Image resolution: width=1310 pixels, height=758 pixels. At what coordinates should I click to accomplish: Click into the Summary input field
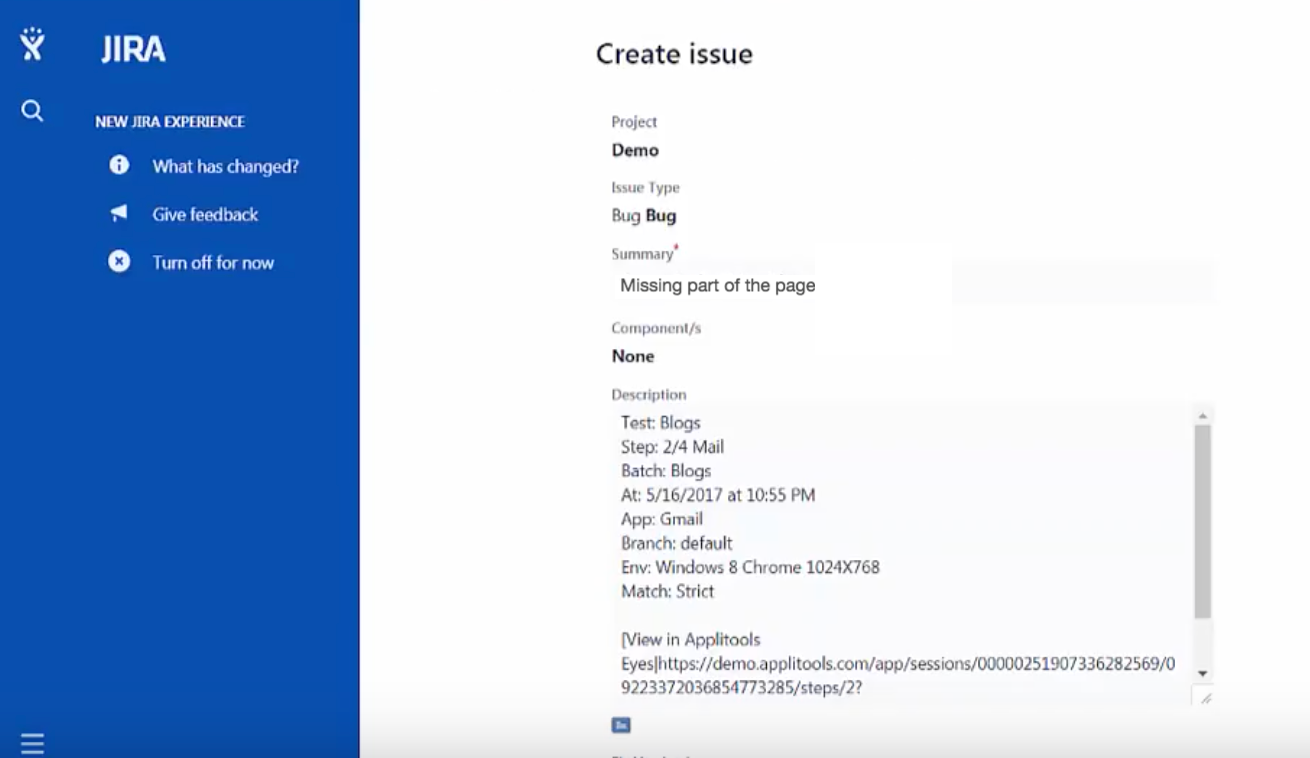click(x=913, y=285)
